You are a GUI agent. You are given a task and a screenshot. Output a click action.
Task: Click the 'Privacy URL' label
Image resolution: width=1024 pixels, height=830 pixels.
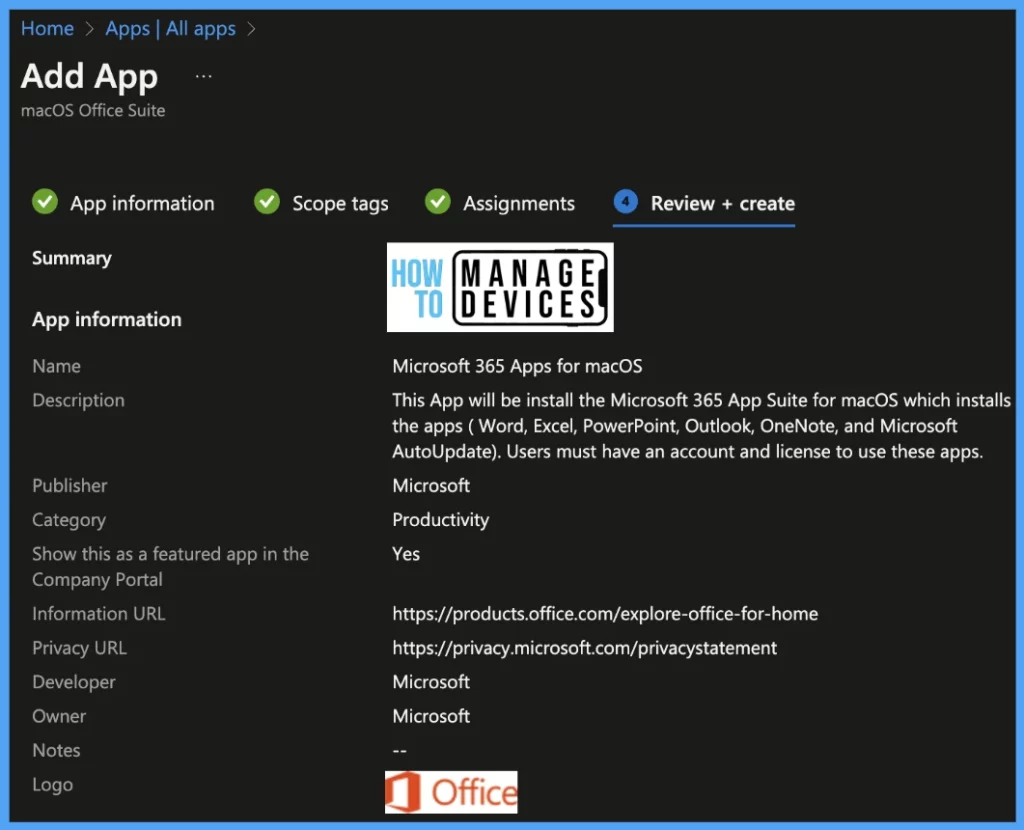[x=79, y=648]
